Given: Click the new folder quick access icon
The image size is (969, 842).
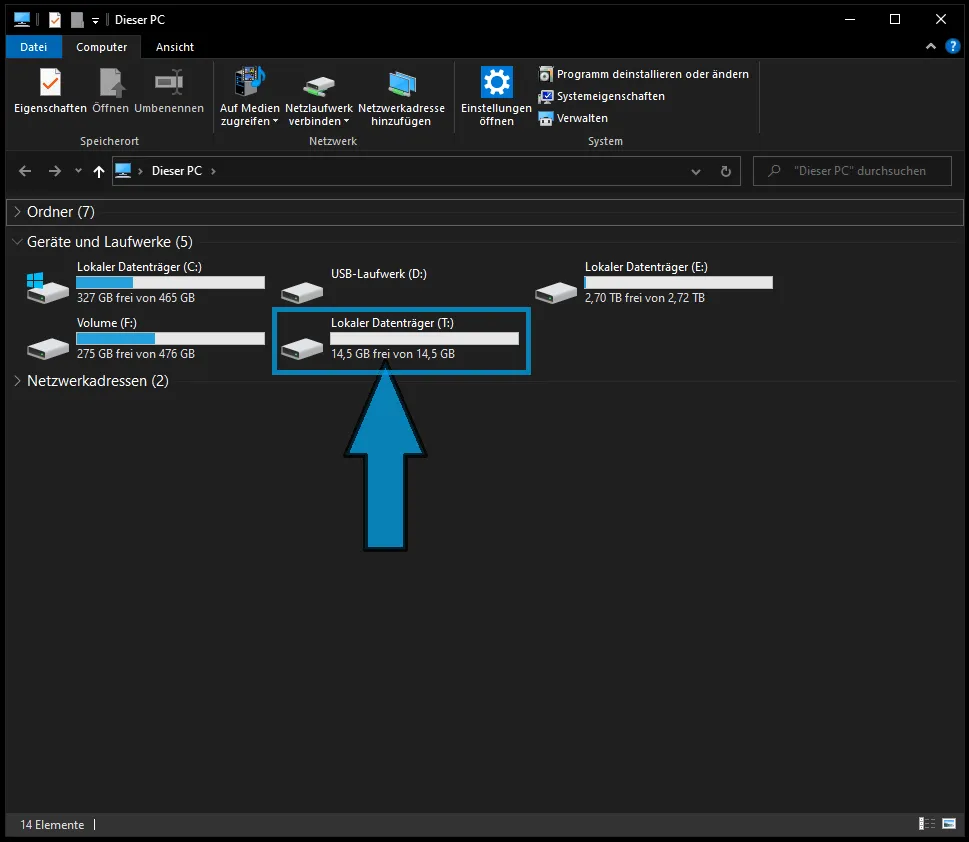Looking at the screenshot, I should 77,20.
